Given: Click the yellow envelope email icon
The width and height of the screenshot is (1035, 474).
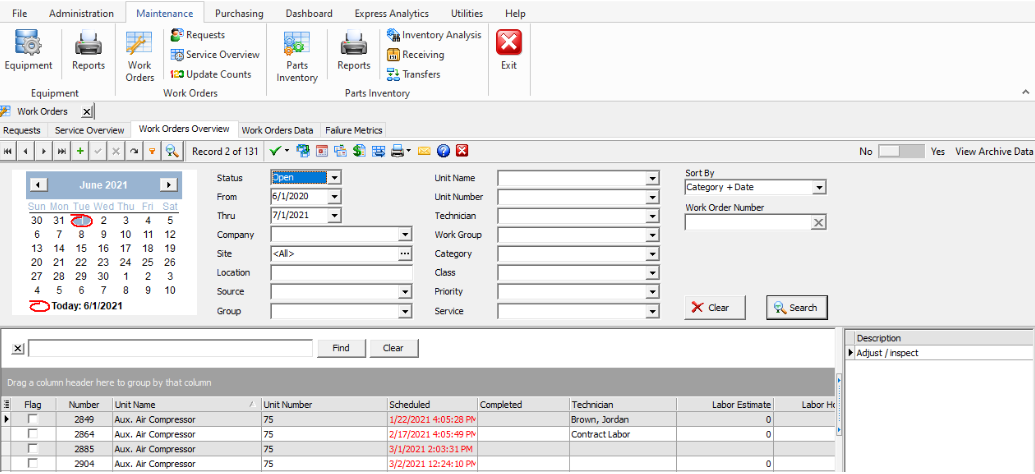Looking at the screenshot, I should [x=424, y=151].
